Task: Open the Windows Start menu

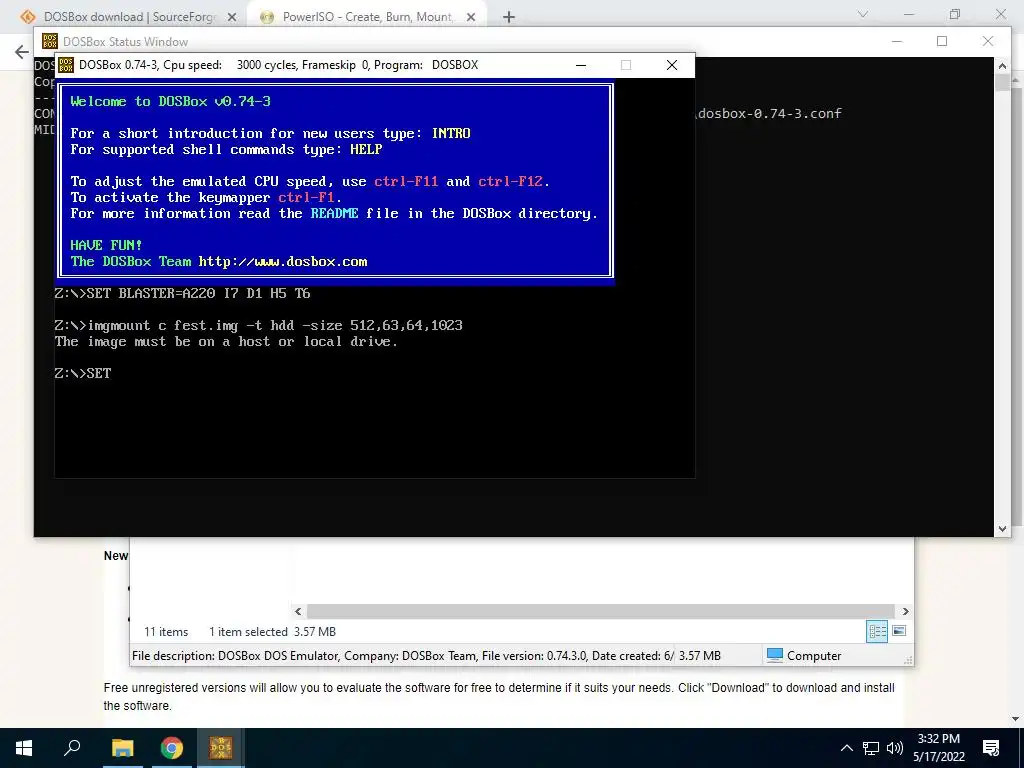Action: (x=24, y=748)
